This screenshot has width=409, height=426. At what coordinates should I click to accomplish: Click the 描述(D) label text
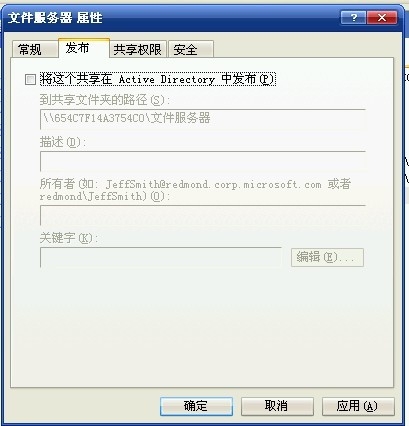pyautogui.click(x=62, y=142)
